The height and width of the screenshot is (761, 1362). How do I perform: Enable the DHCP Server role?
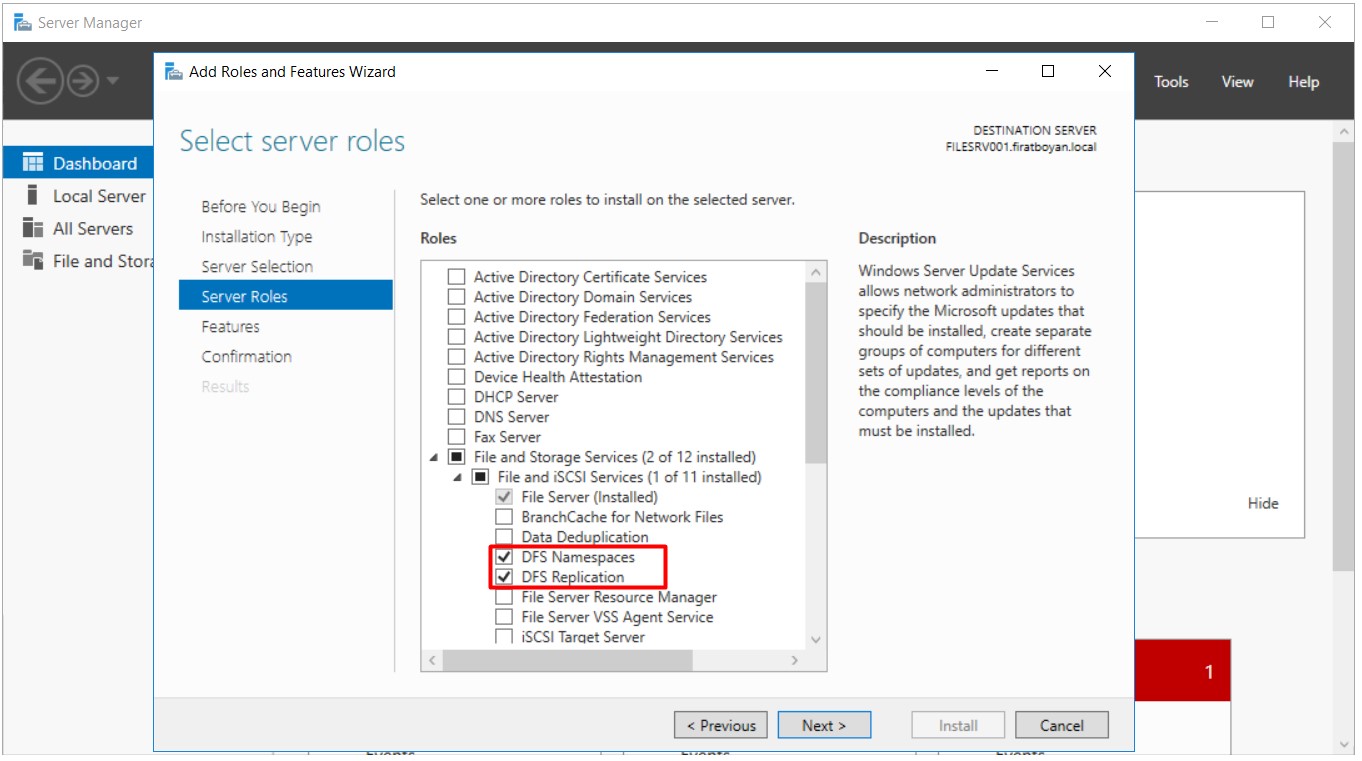[x=457, y=397]
